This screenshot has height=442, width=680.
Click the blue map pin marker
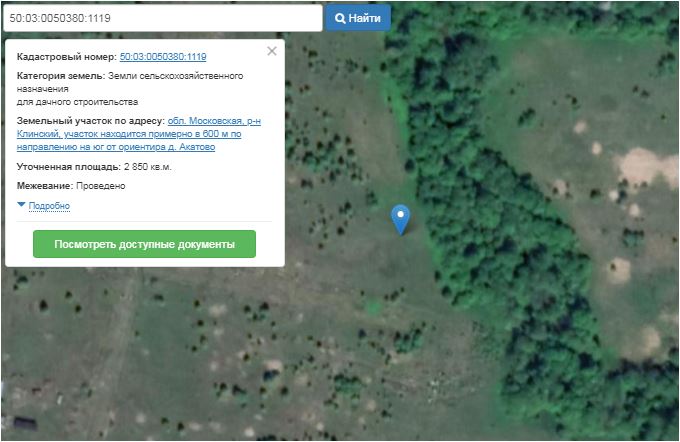pyautogui.click(x=400, y=217)
